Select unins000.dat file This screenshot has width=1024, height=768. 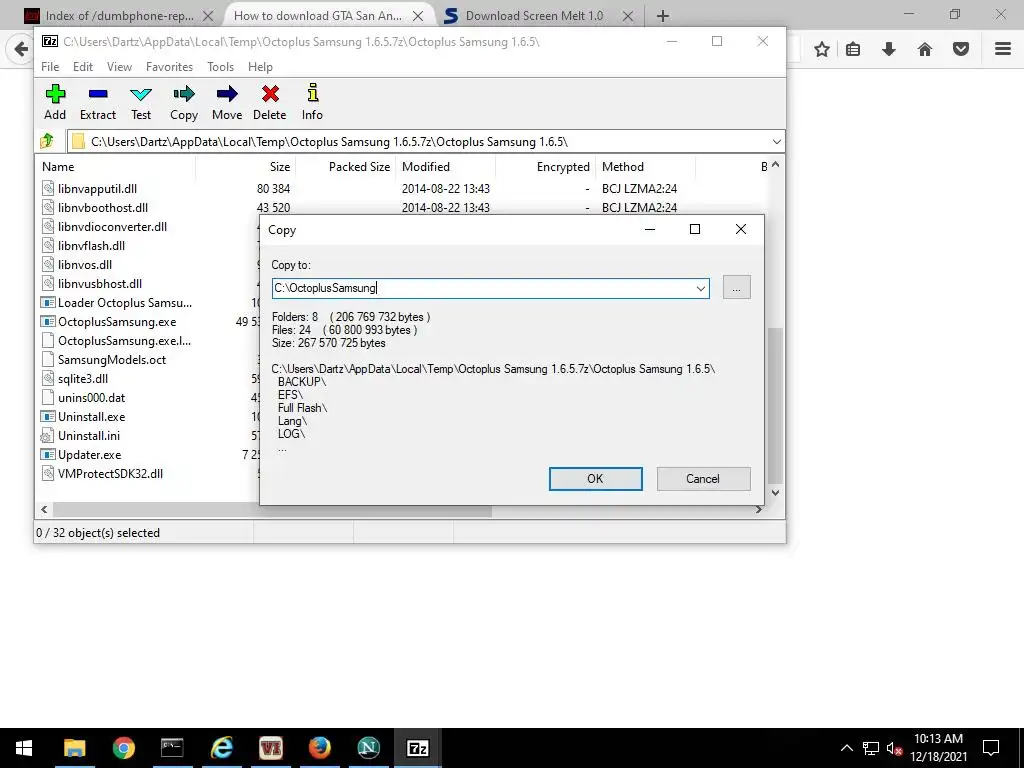[x=91, y=397]
